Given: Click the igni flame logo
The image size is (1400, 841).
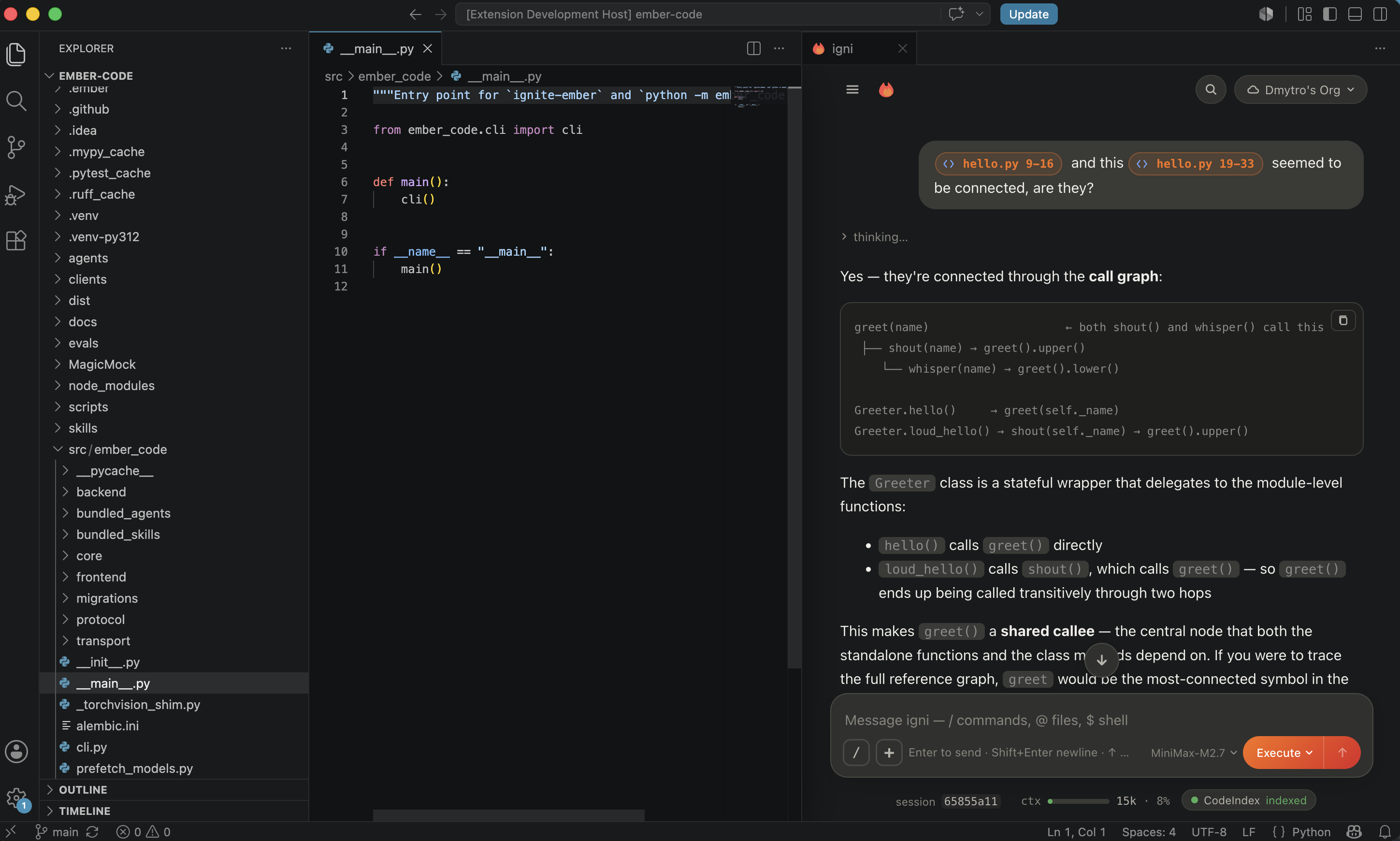Looking at the screenshot, I should pyautogui.click(x=886, y=89).
